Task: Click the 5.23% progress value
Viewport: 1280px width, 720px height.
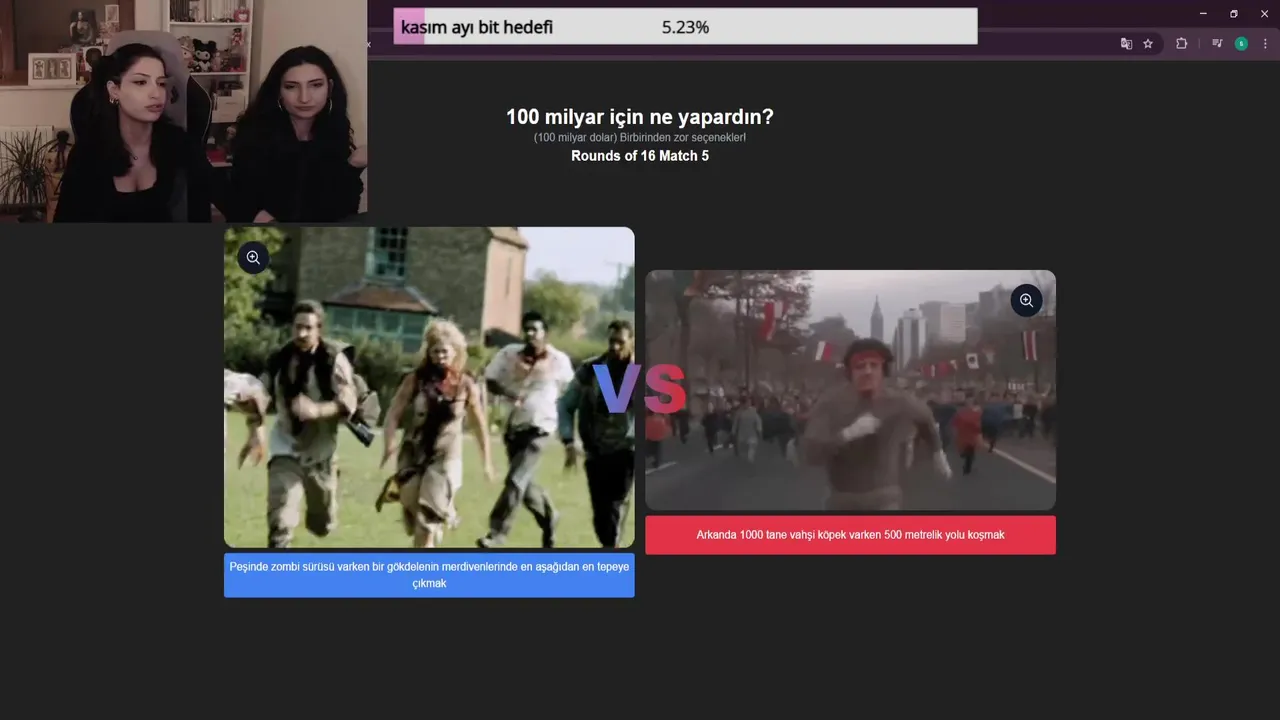Action: pyautogui.click(x=685, y=28)
